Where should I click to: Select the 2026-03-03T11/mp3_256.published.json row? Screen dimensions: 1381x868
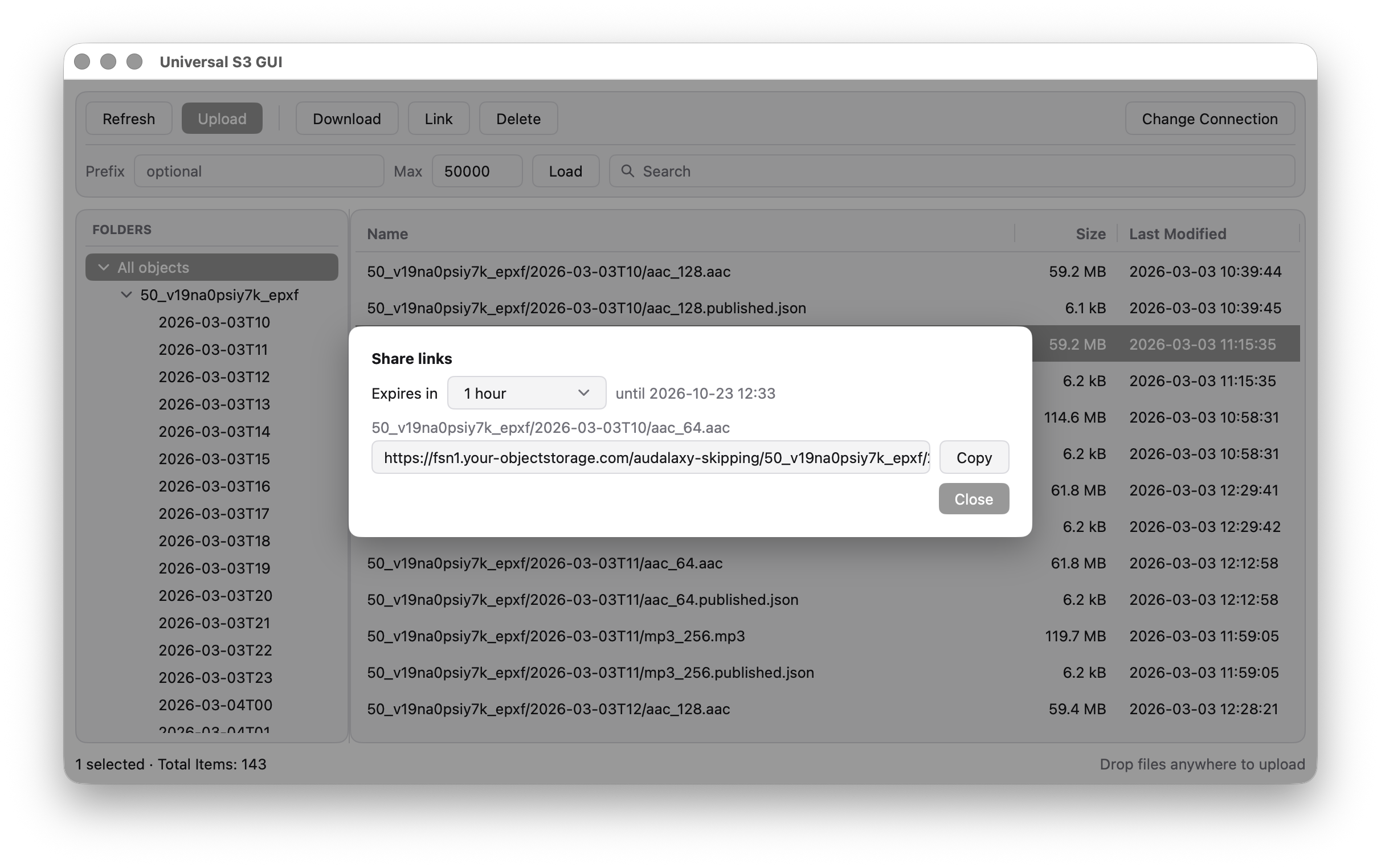tap(828, 673)
